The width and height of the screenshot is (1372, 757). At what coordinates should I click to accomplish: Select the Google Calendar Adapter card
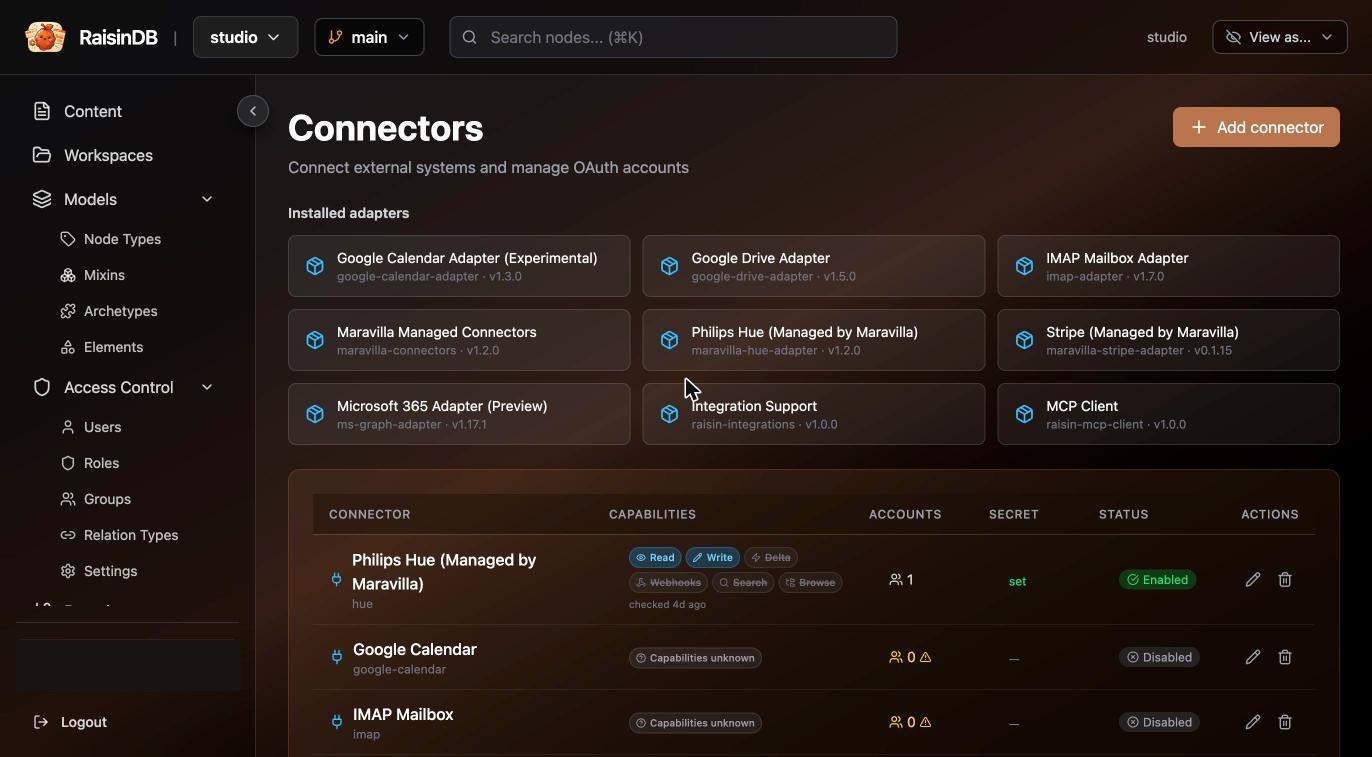click(459, 266)
